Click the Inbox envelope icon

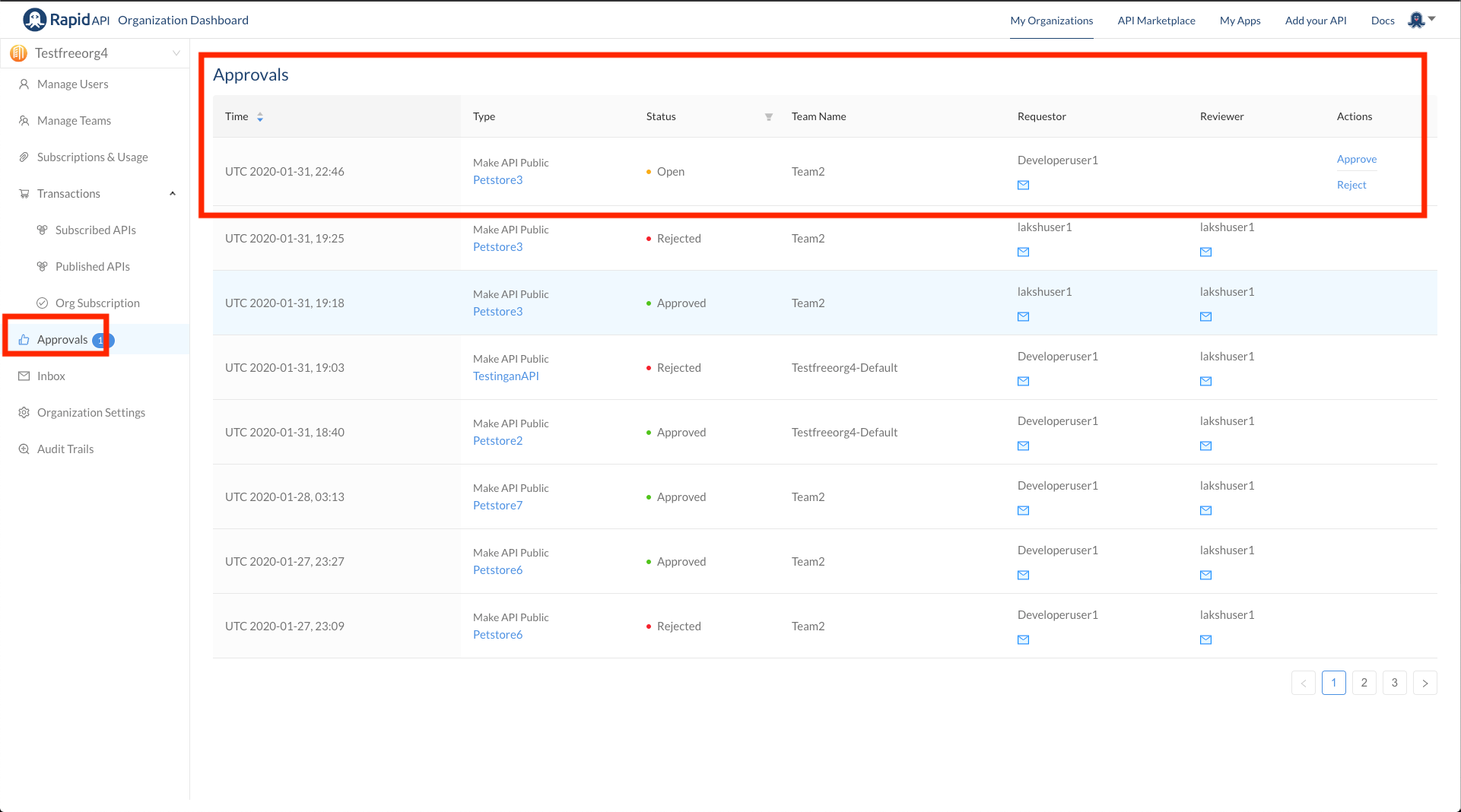(24, 376)
